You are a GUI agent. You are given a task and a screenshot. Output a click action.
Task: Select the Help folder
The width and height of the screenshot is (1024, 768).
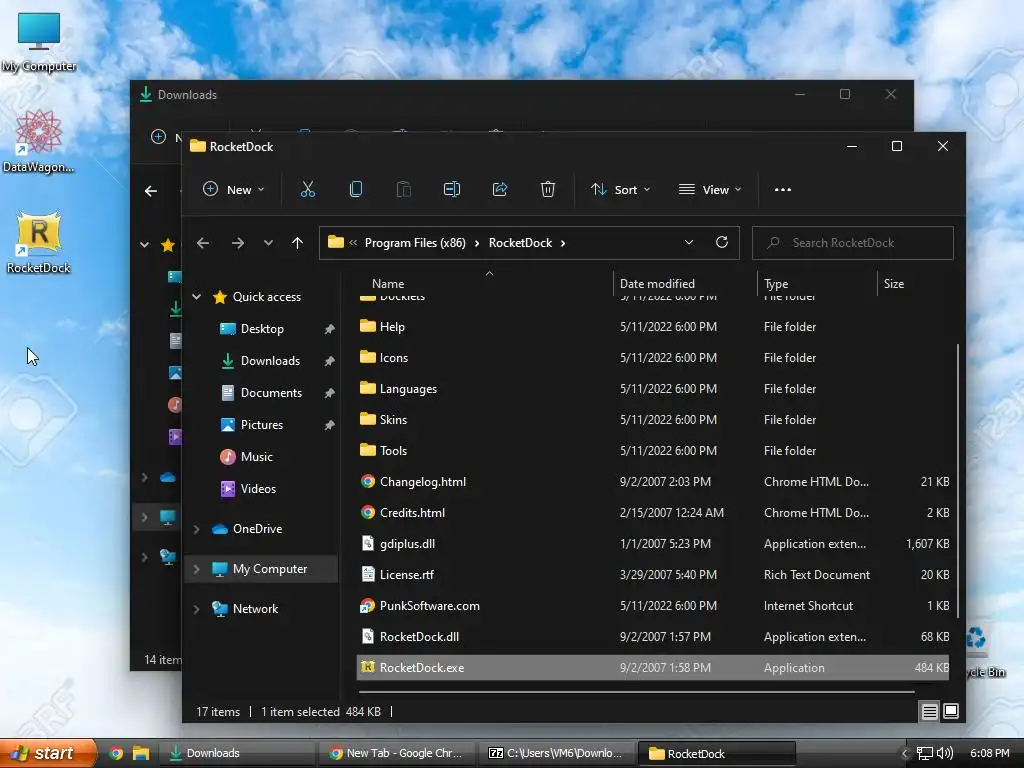point(653,327)
